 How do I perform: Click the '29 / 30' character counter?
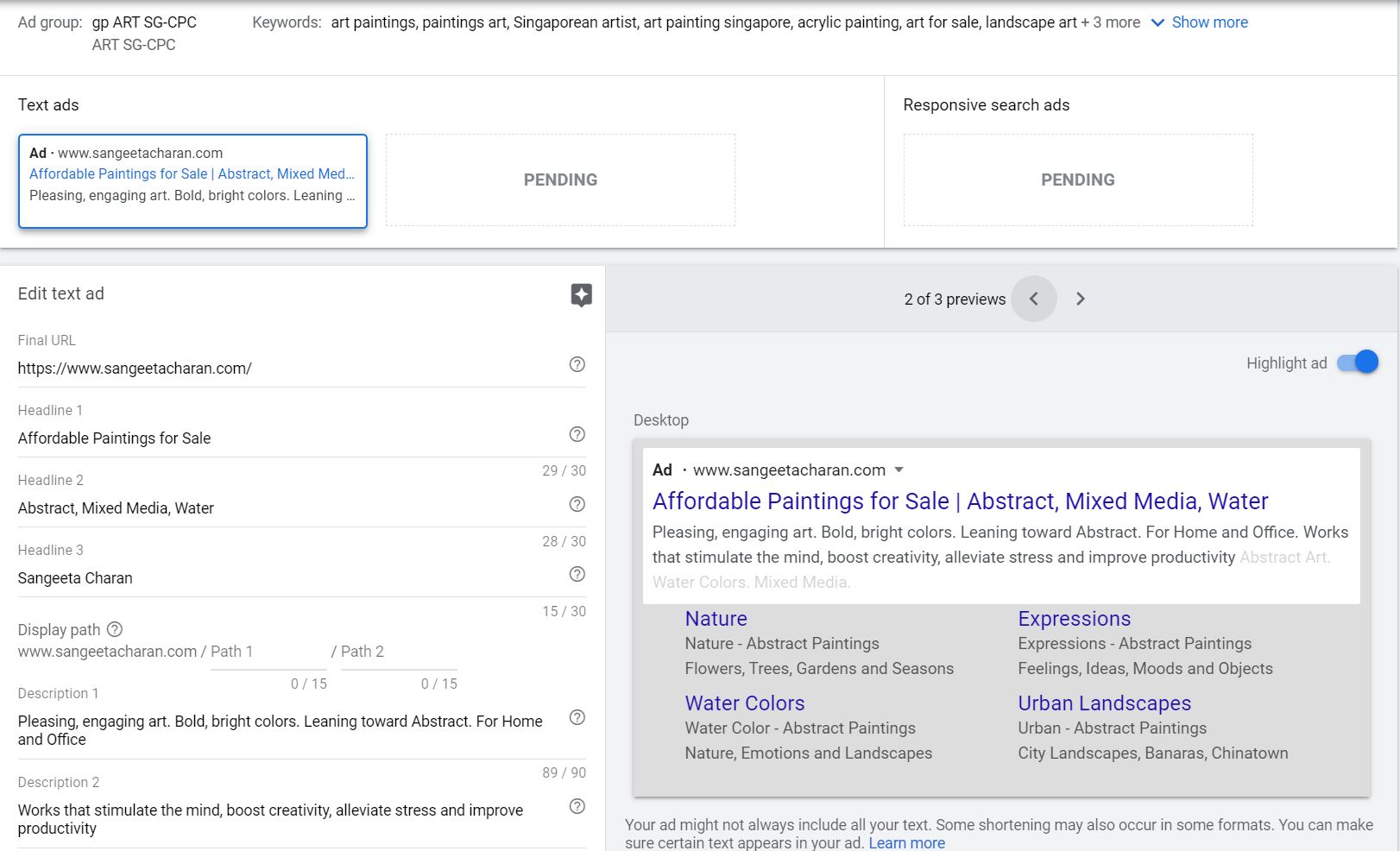click(564, 470)
